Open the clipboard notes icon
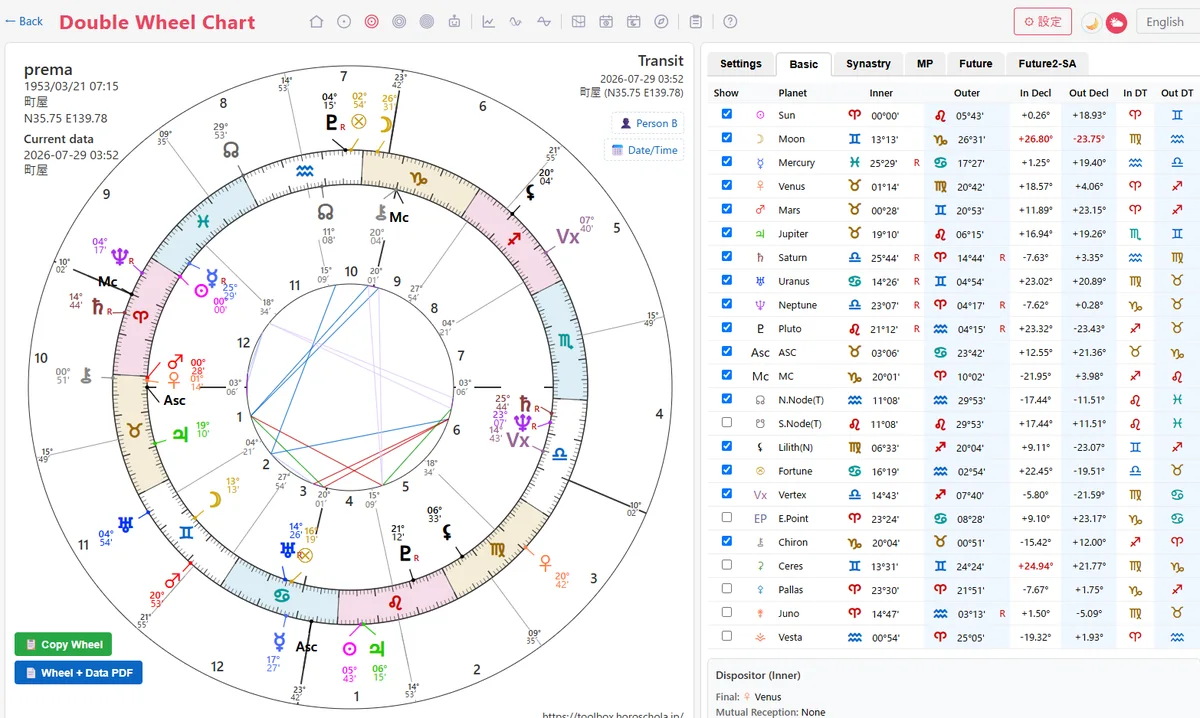 (695, 21)
